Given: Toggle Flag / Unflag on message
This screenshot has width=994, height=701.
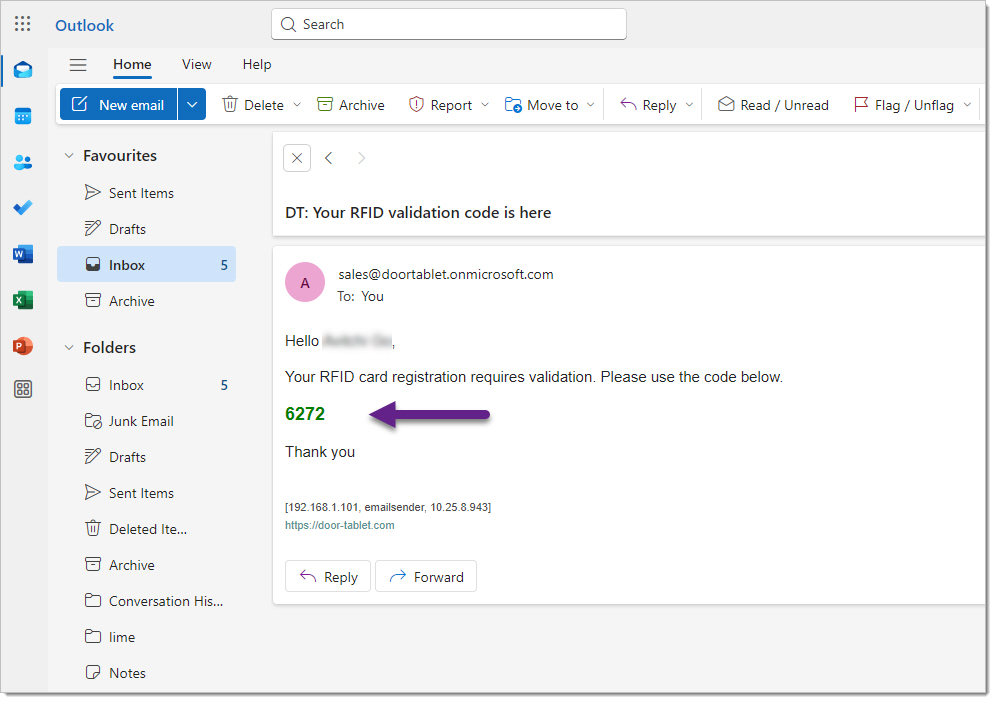Looking at the screenshot, I should coord(903,105).
